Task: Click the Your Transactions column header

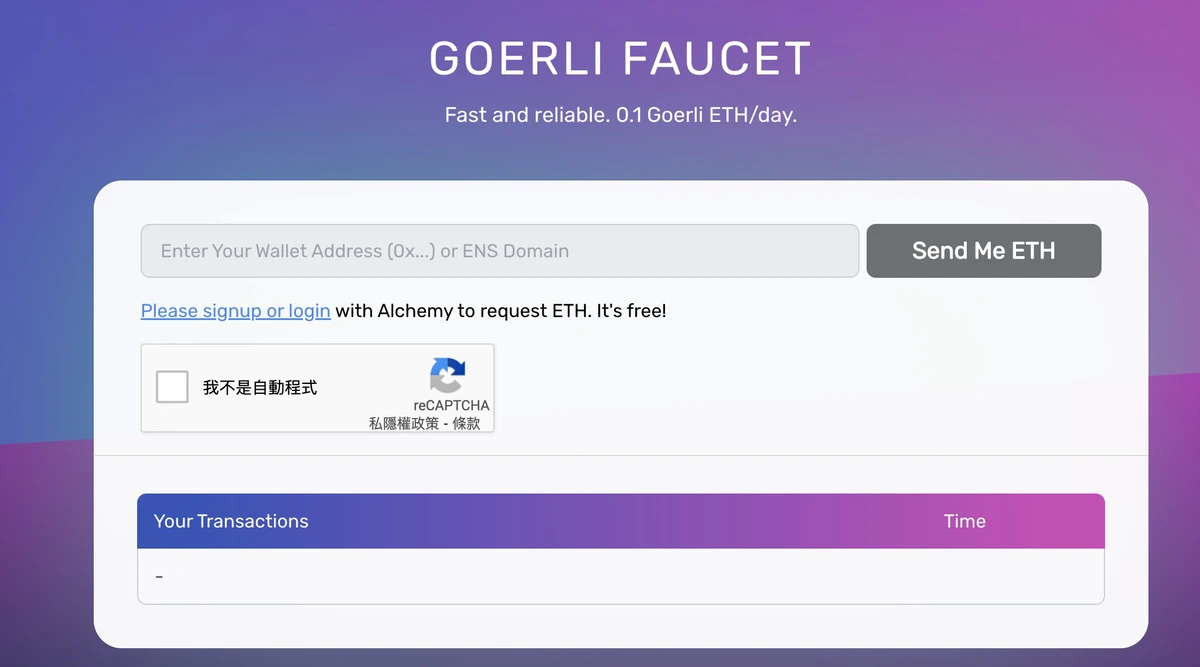Action: [231, 521]
